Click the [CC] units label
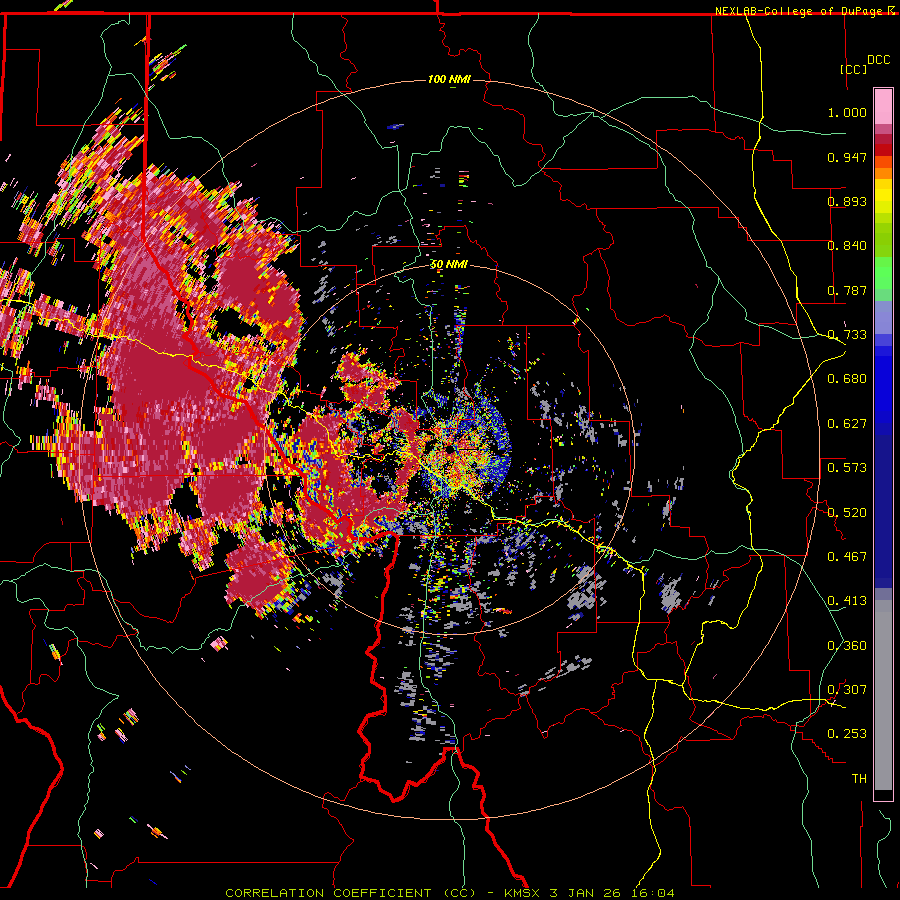Image resolution: width=900 pixels, height=900 pixels. [853, 69]
